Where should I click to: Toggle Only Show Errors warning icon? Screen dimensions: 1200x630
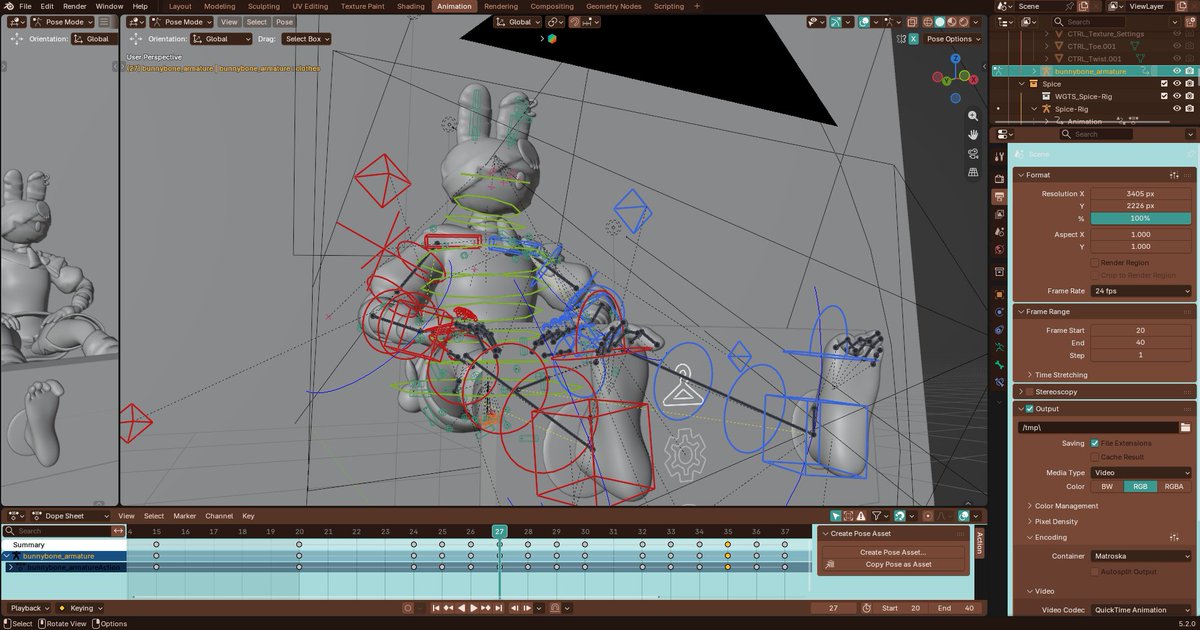(861, 516)
